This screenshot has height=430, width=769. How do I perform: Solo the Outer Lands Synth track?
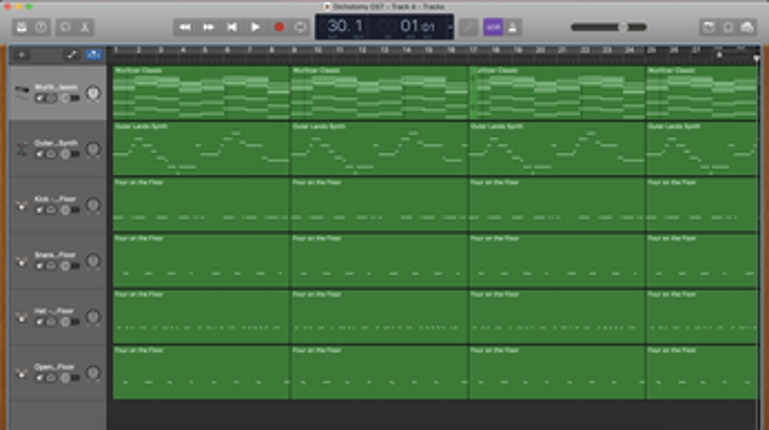(51, 154)
